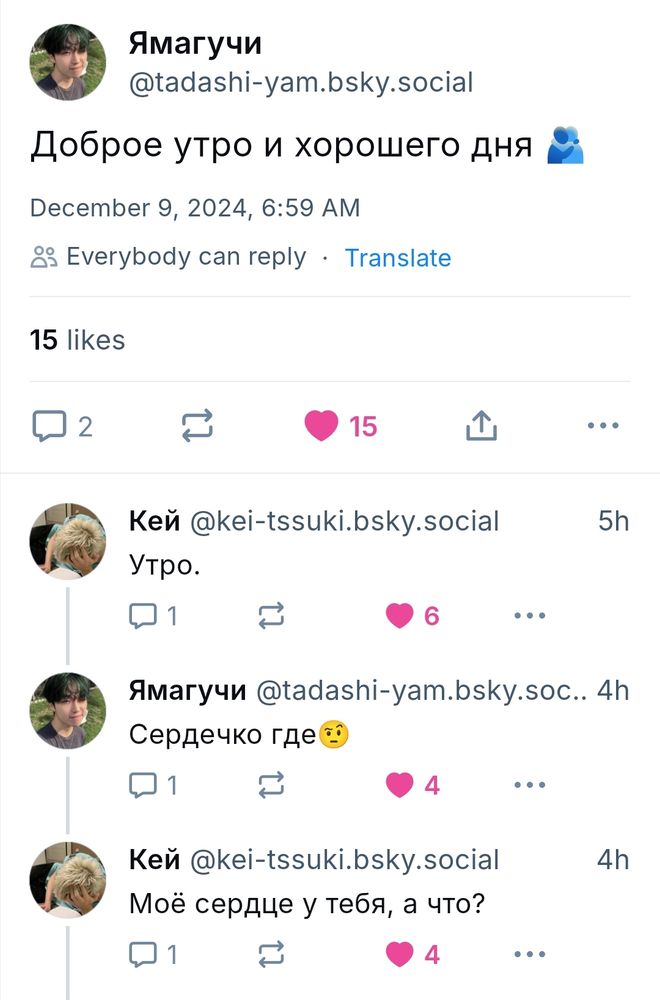Open the @tadashi-yam.bsky.social handle in the header

301,82
